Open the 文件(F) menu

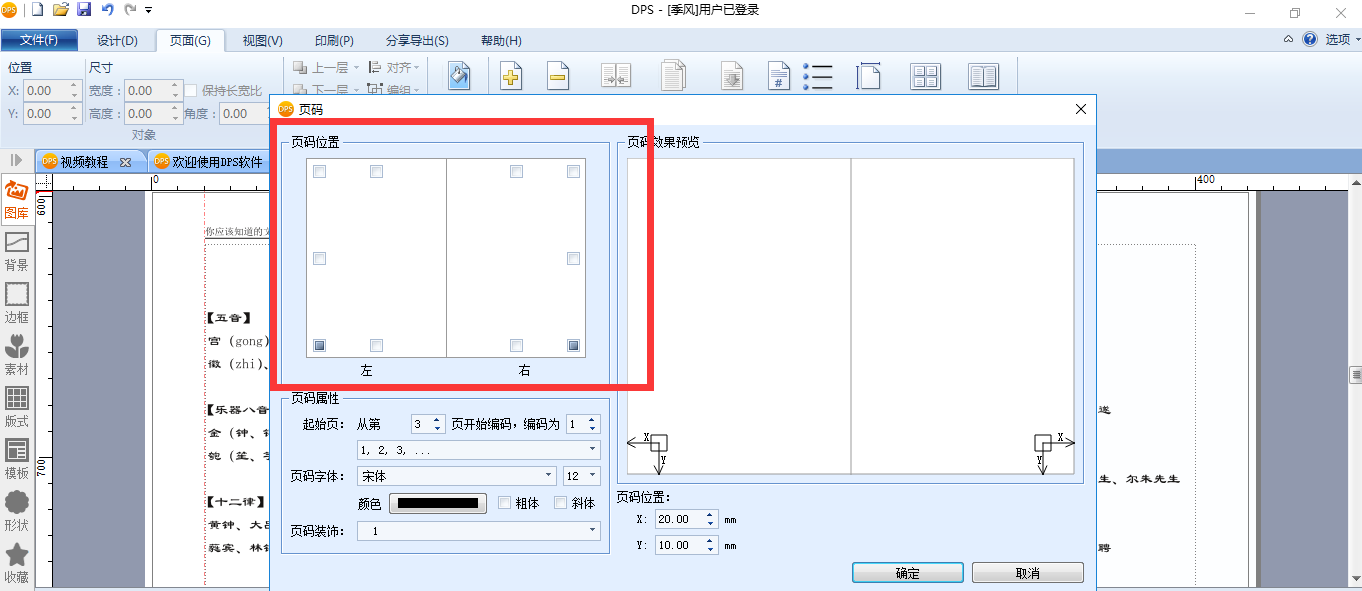coord(39,41)
